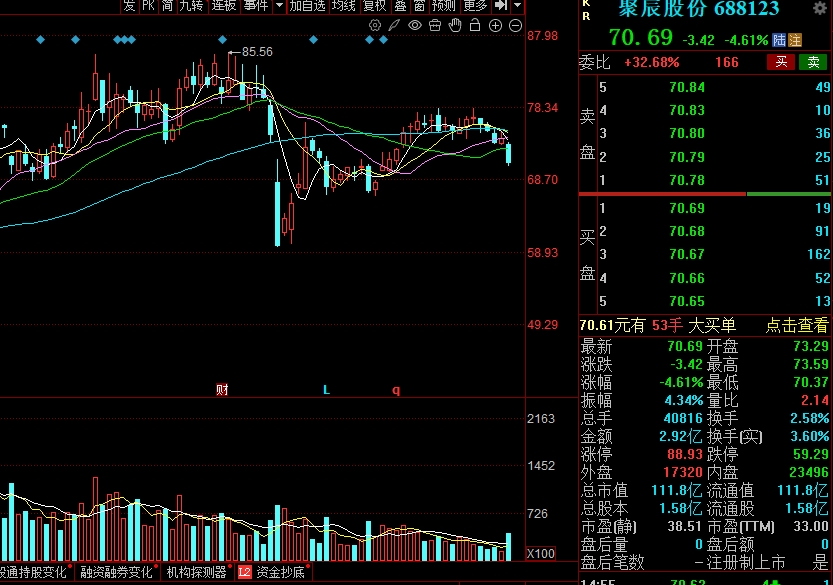833x585 pixels.
Task: Click the L event marker on the chart
Action: (326, 390)
